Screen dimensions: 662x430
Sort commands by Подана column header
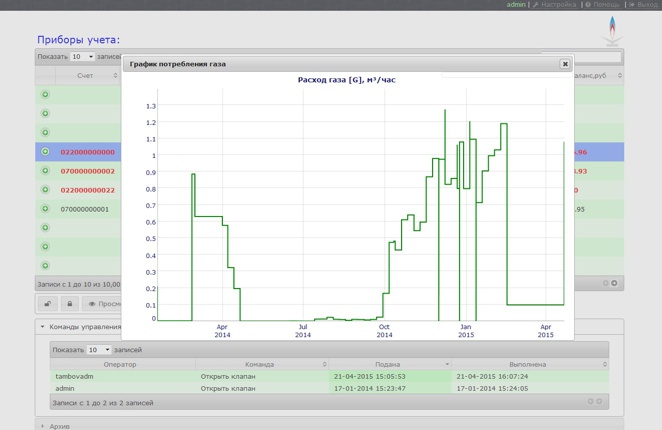point(388,365)
